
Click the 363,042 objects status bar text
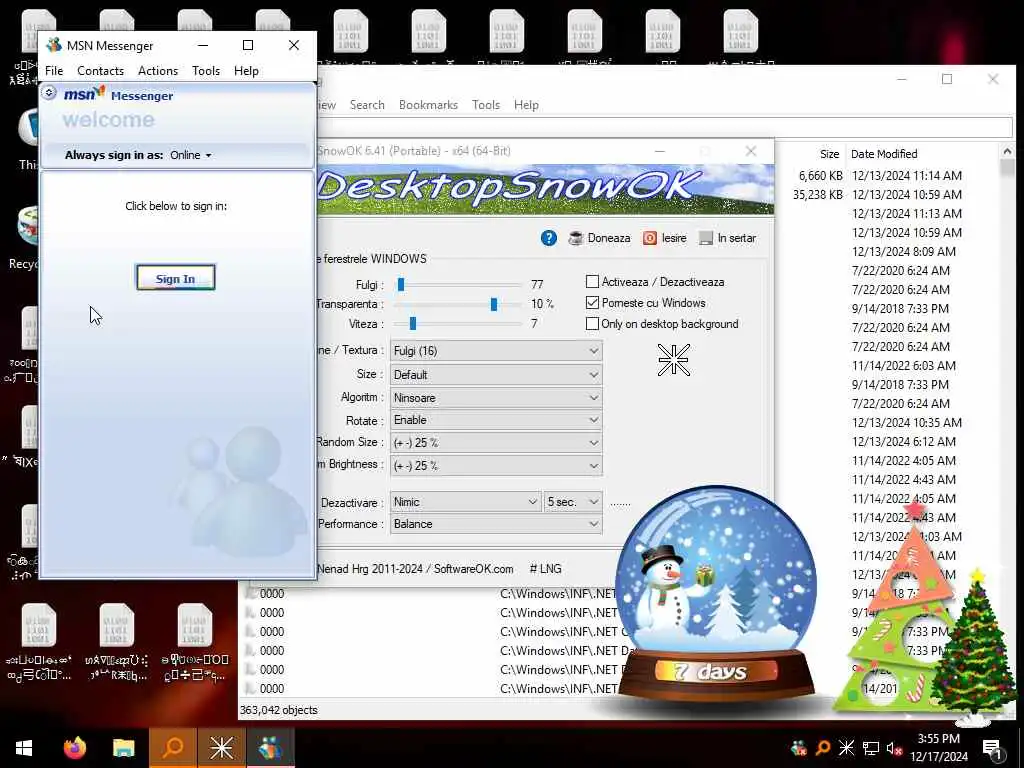coord(279,711)
